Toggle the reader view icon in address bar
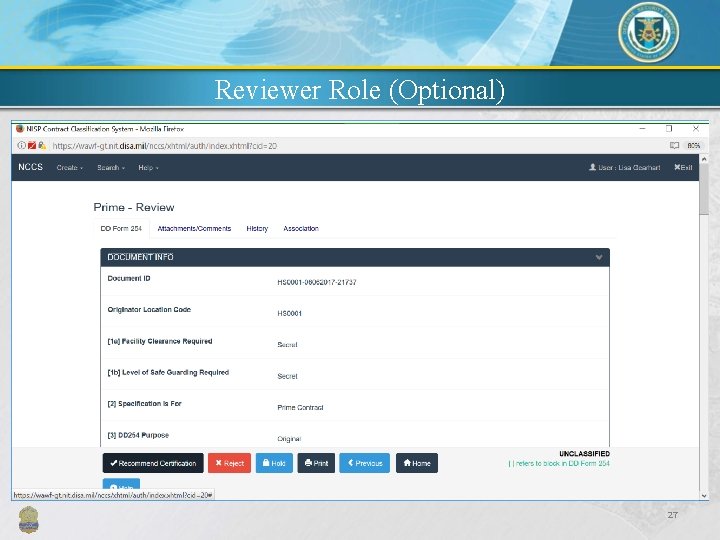 pyautogui.click(x=674, y=146)
